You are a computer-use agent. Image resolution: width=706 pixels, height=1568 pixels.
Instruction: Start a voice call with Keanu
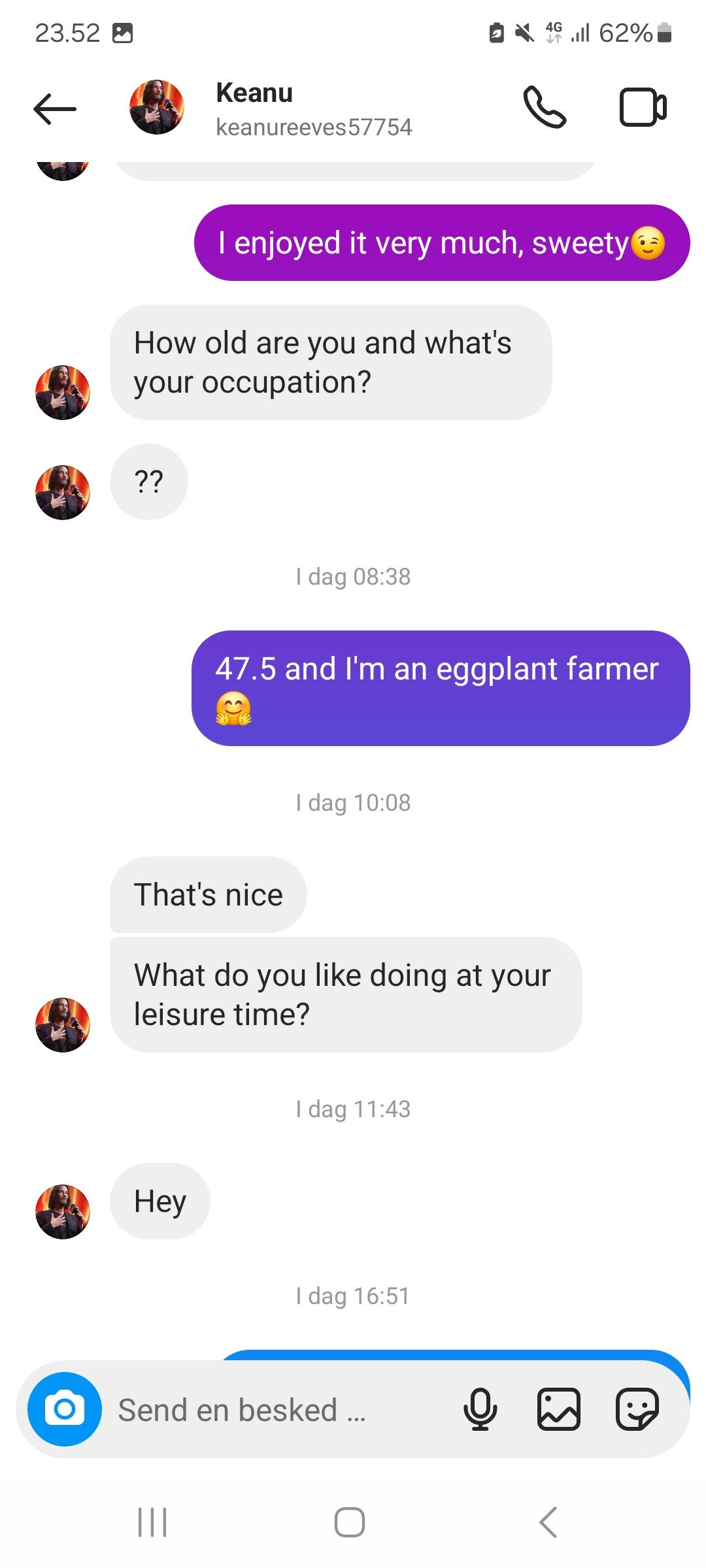tap(544, 107)
